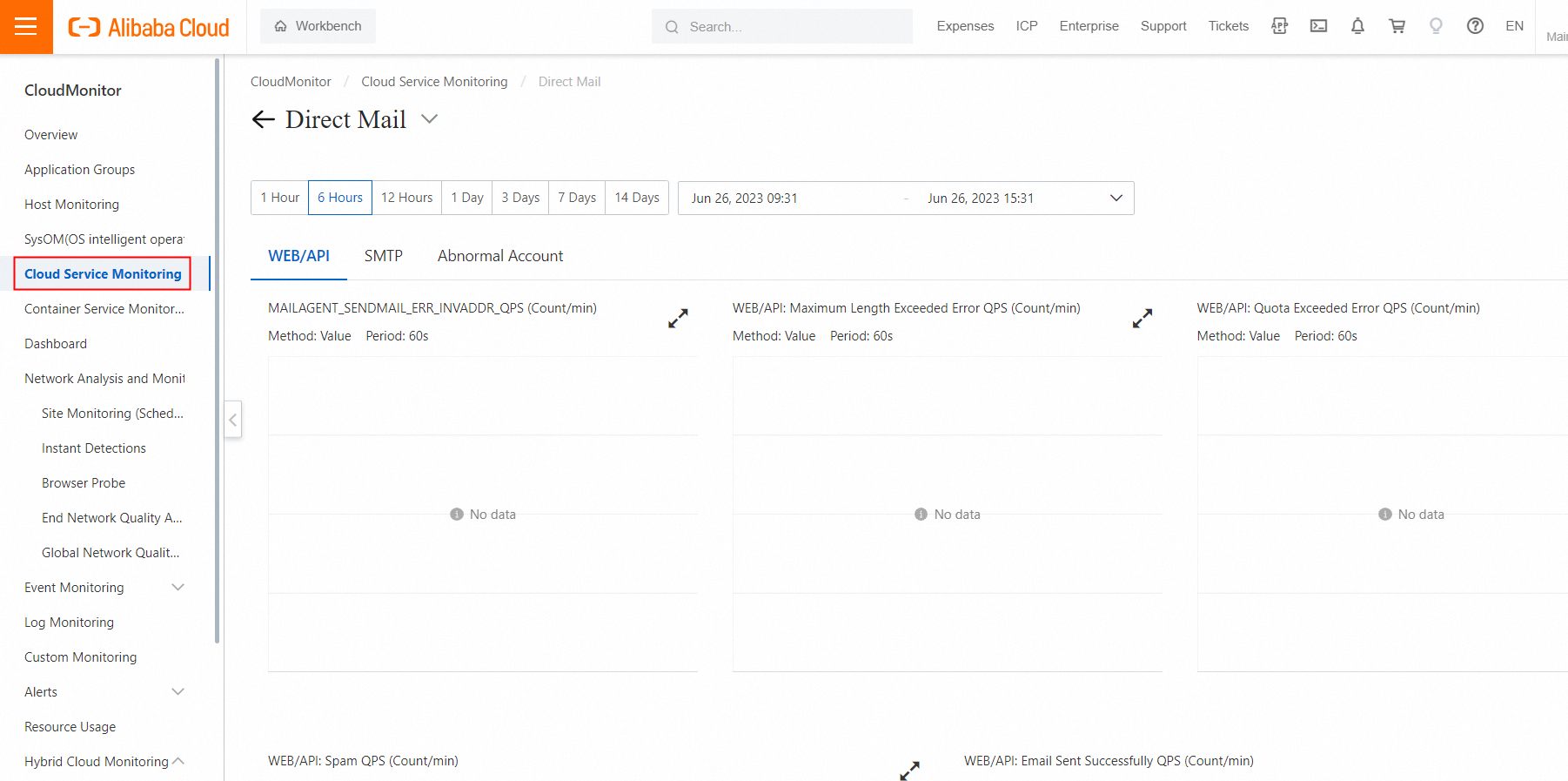The height and width of the screenshot is (781, 1568).
Task: Open Resource Usage in sidebar
Action: 70,727
